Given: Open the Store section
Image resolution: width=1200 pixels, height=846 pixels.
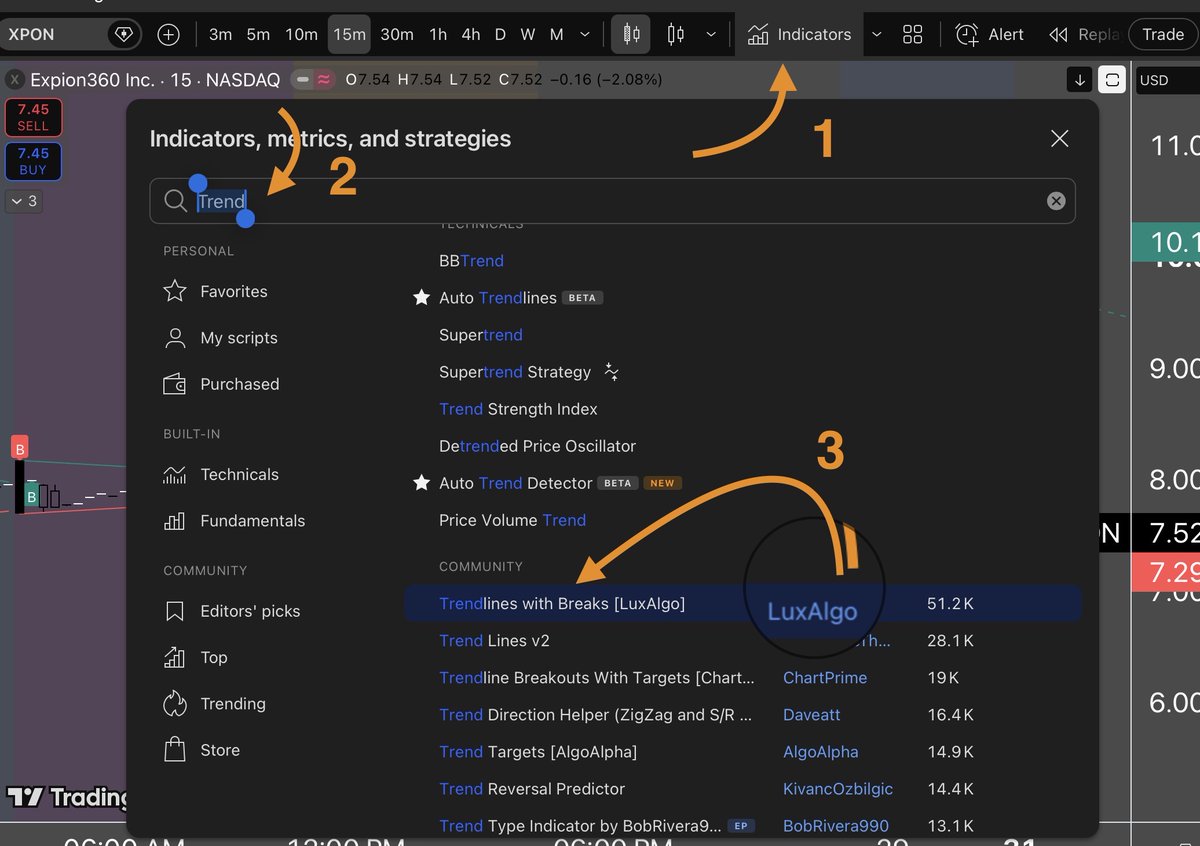Looking at the screenshot, I should tap(201, 750).
